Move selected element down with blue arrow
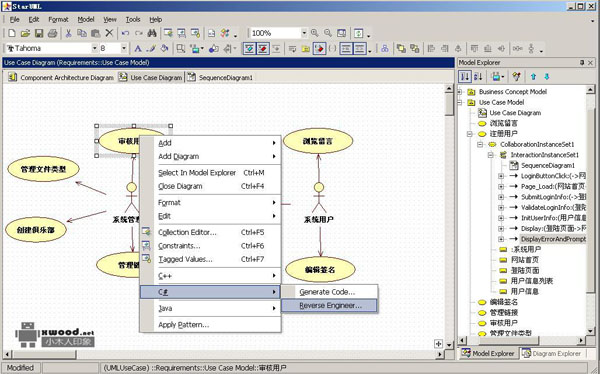 click(x=547, y=77)
